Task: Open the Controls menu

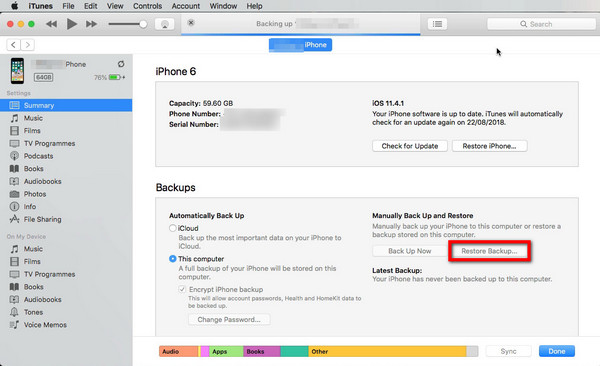Action: (147, 6)
